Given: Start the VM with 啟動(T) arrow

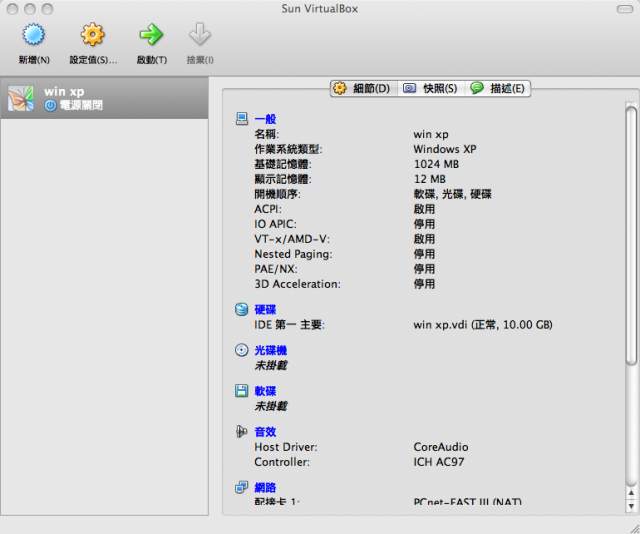Looking at the screenshot, I should pyautogui.click(x=151, y=34).
